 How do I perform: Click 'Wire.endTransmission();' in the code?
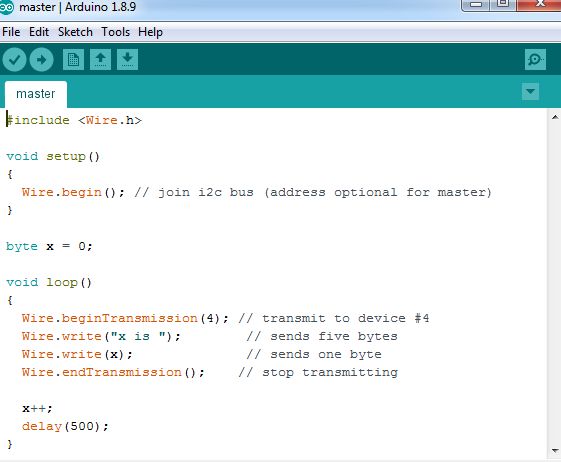point(113,372)
